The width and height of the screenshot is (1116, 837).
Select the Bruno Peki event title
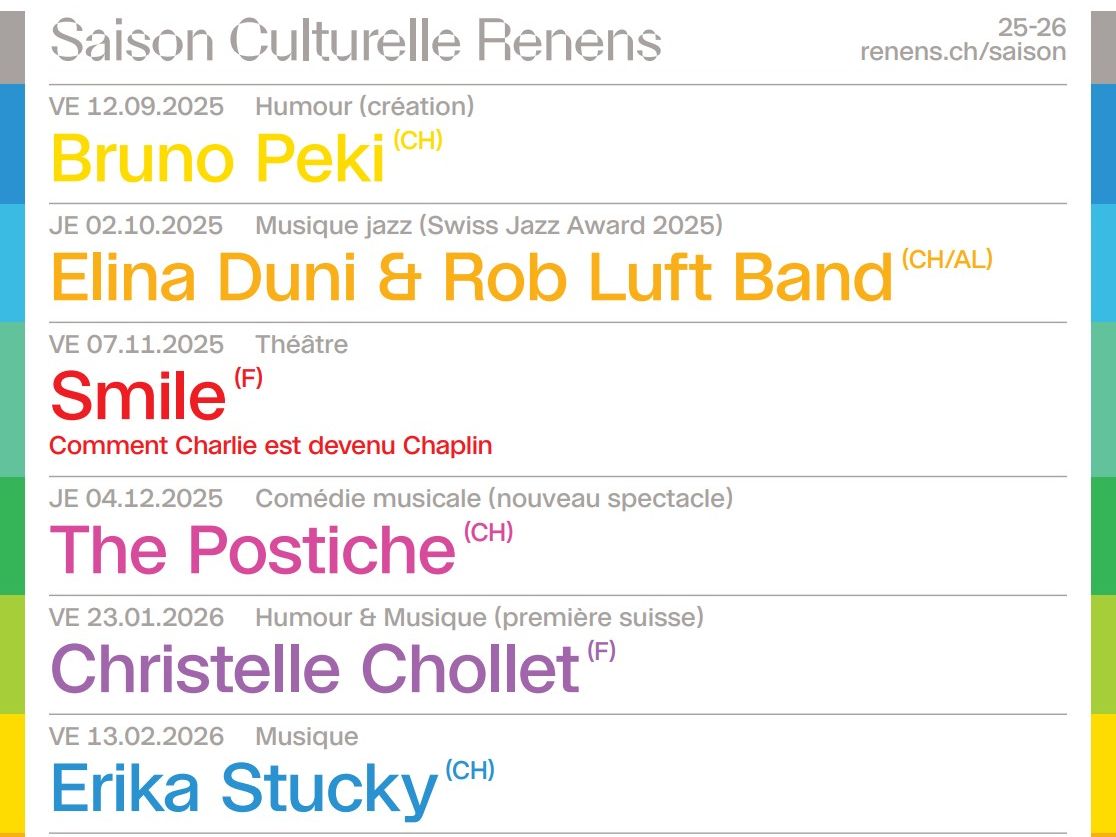[218, 158]
